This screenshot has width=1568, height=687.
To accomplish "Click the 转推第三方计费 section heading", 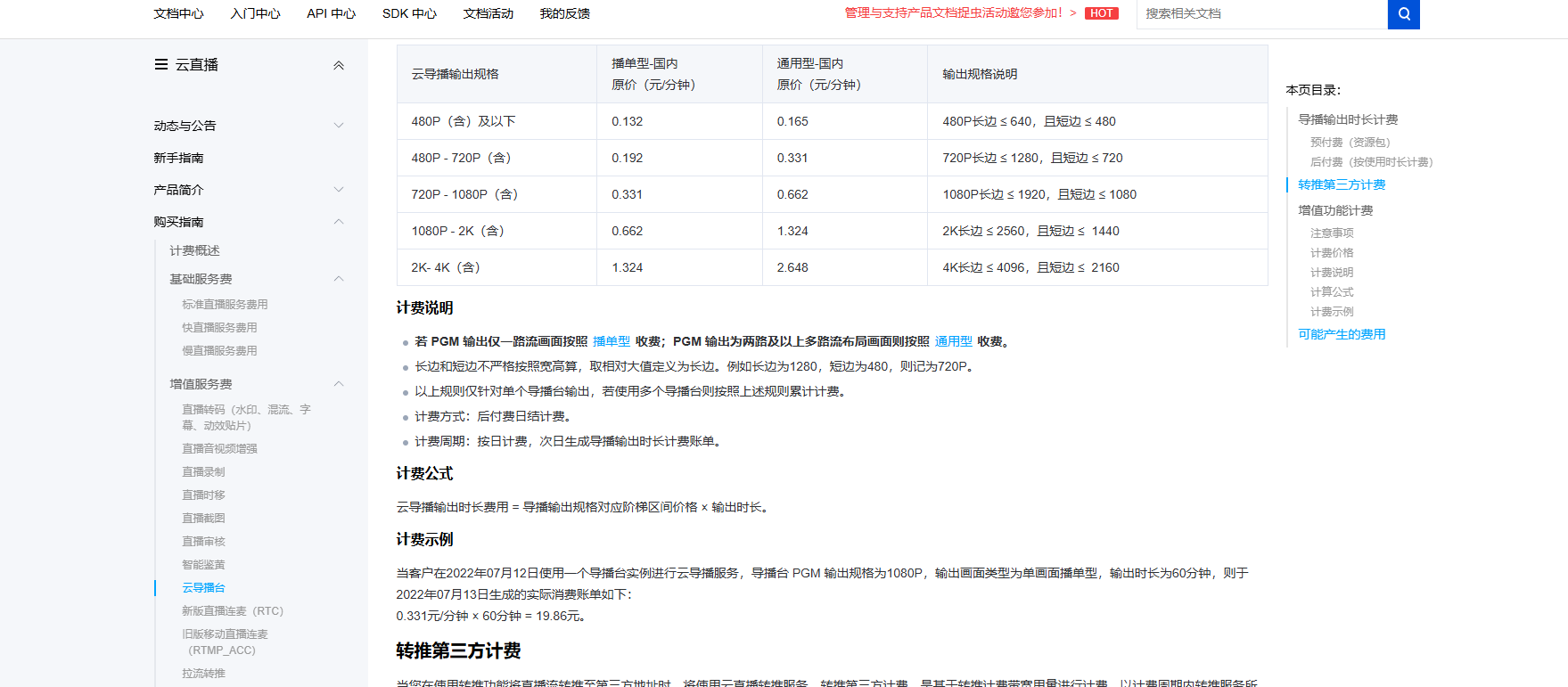I will 458,651.
